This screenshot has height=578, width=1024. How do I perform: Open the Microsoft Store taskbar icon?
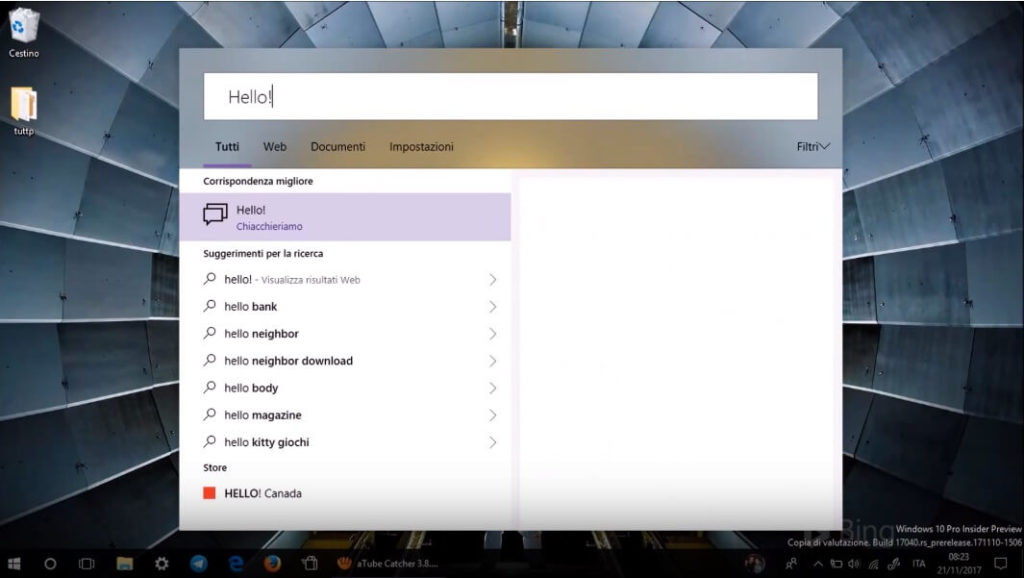pyautogui.click(x=310, y=563)
